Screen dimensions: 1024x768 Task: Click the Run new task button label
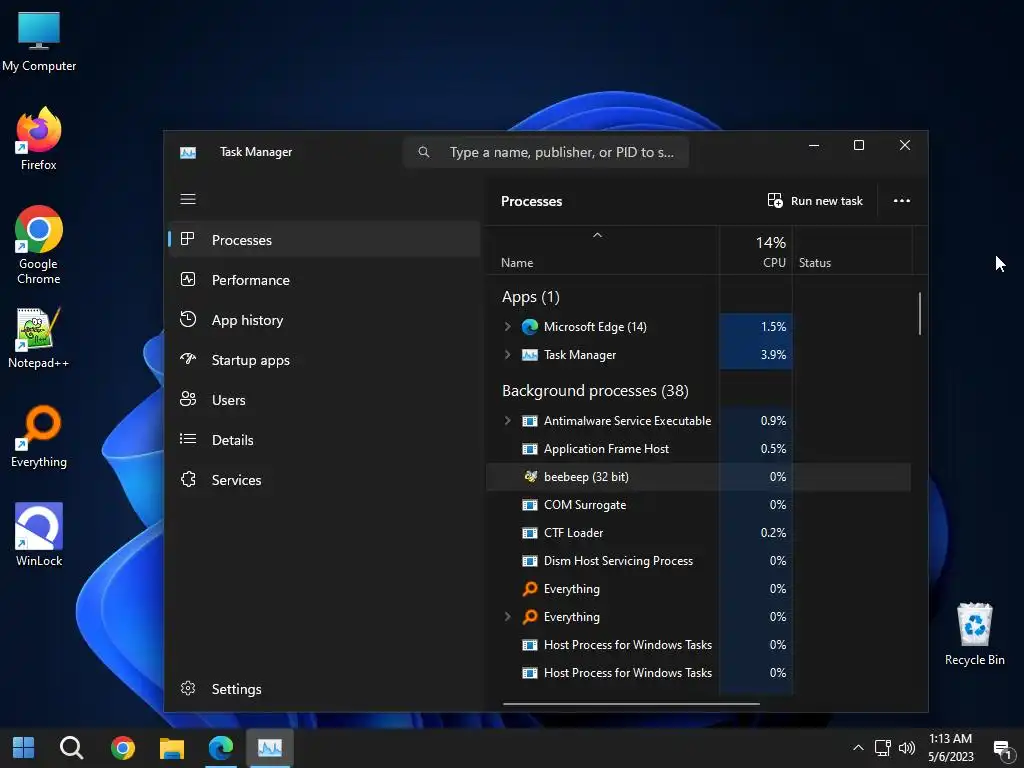pyautogui.click(x=827, y=201)
